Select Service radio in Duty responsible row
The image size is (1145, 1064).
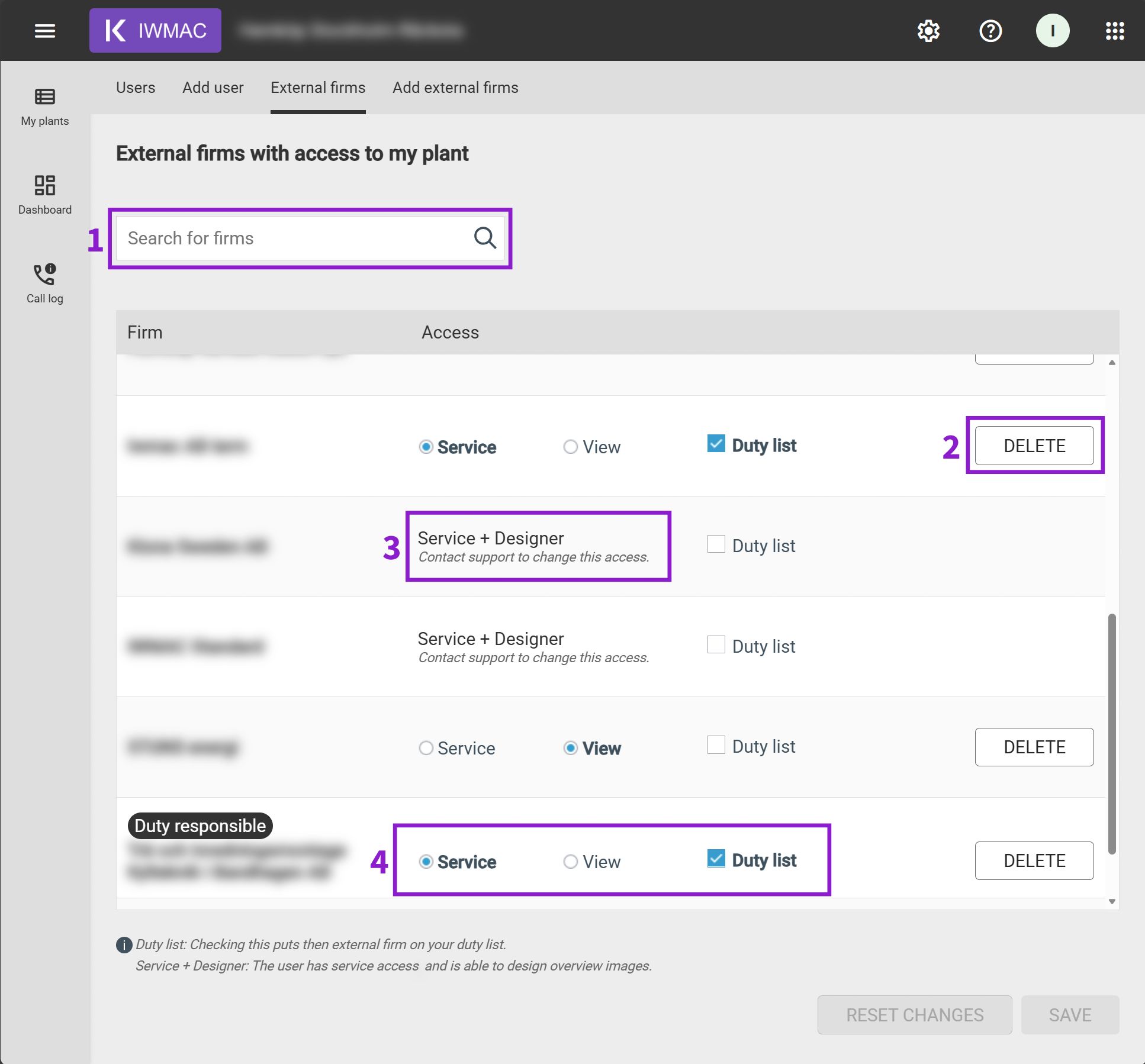(x=426, y=862)
